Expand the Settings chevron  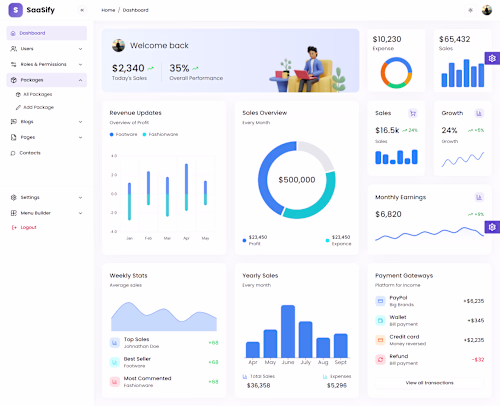pos(80,198)
